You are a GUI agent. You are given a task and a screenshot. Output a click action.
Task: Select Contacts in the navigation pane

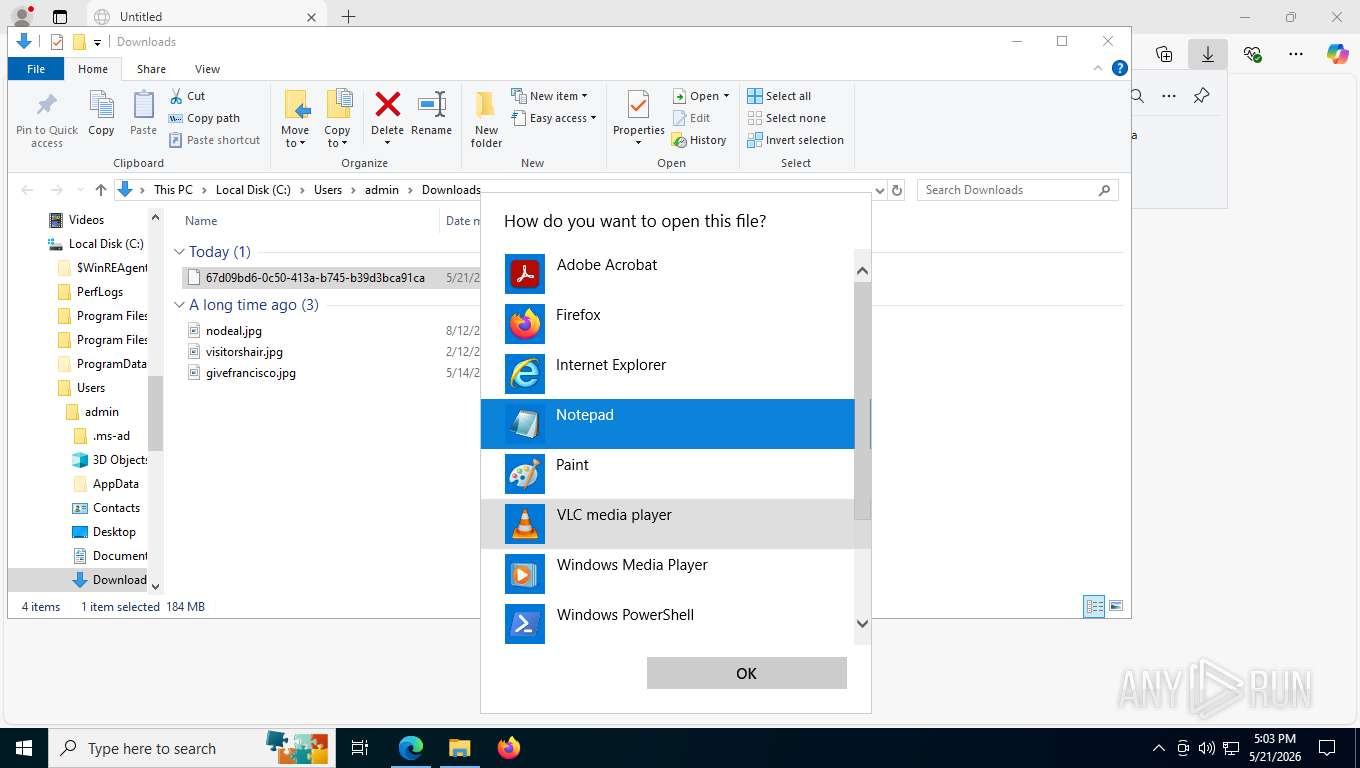[x=116, y=508]
